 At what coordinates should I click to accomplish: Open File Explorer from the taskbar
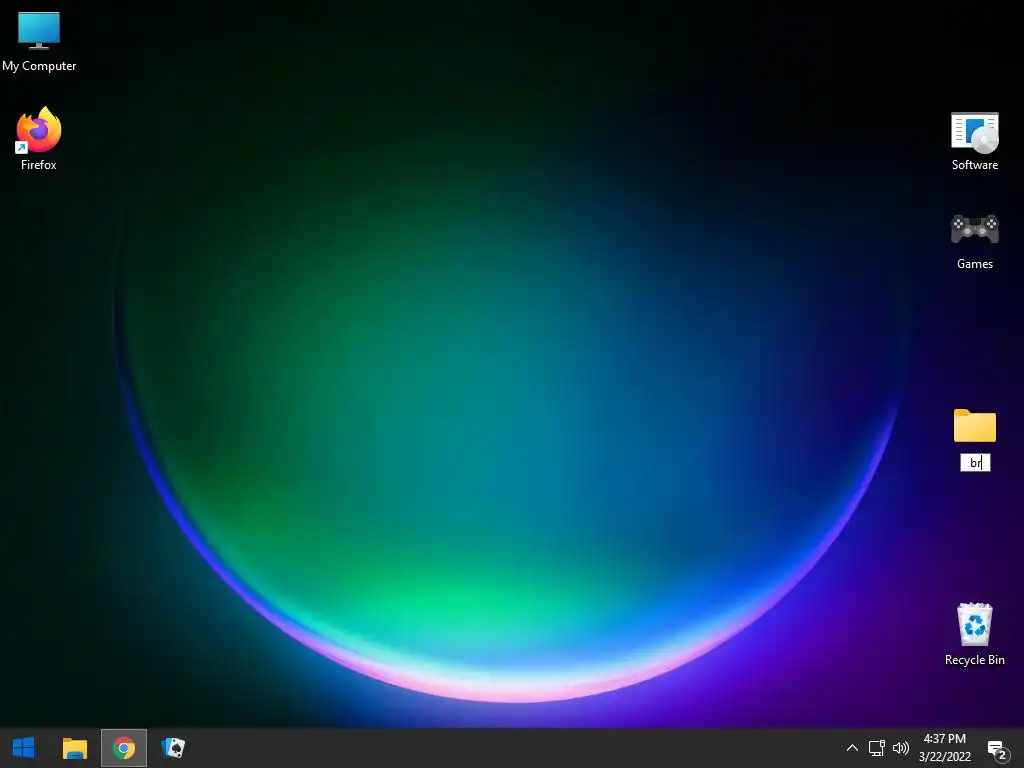pyautogui.click(x=74, y=748)
